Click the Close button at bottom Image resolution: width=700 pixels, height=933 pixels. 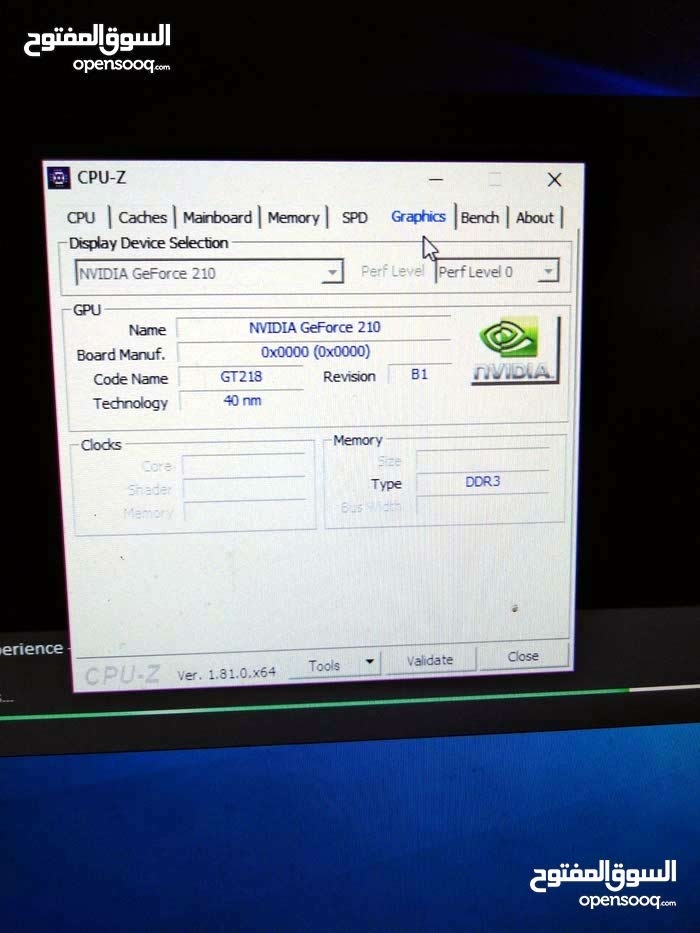(523, 656)
